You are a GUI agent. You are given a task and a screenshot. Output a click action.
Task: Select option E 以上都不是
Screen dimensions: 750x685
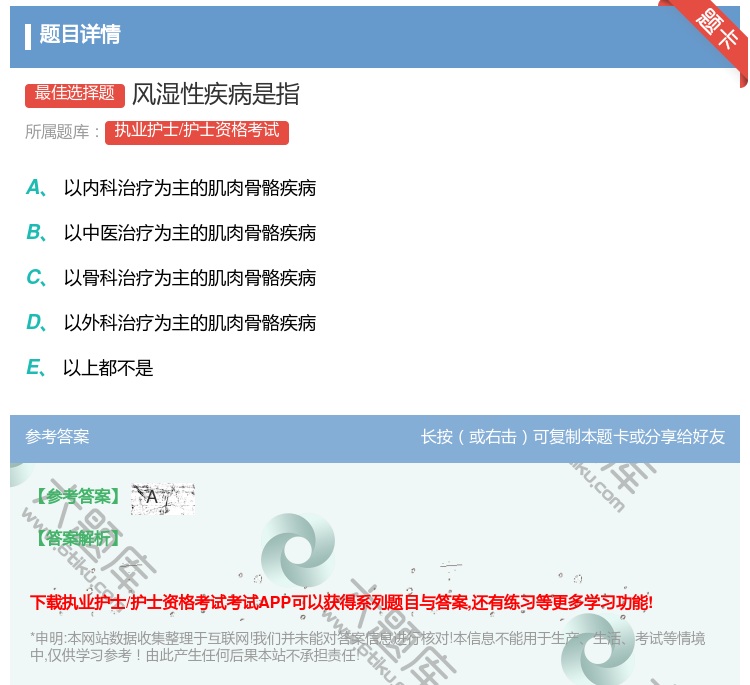[x=89, y=368]
